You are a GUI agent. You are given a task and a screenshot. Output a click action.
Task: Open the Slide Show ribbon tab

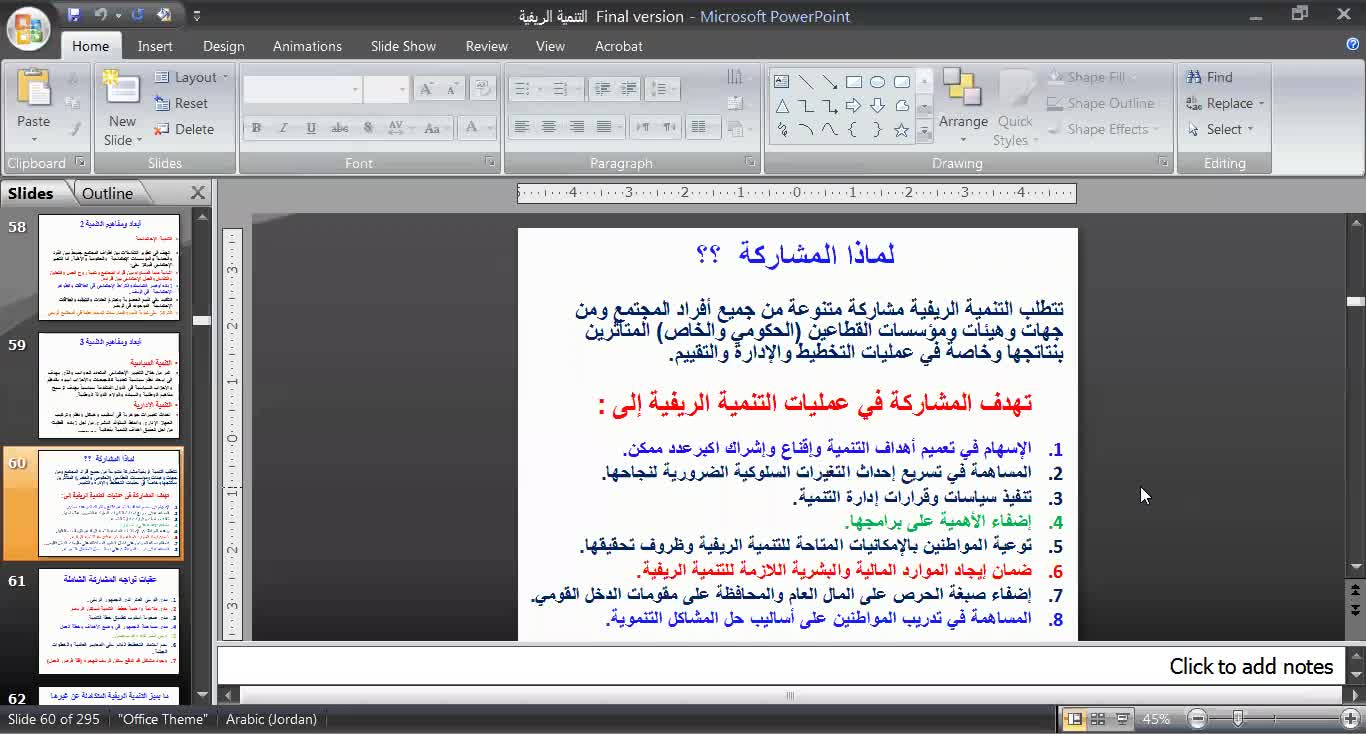403,46
